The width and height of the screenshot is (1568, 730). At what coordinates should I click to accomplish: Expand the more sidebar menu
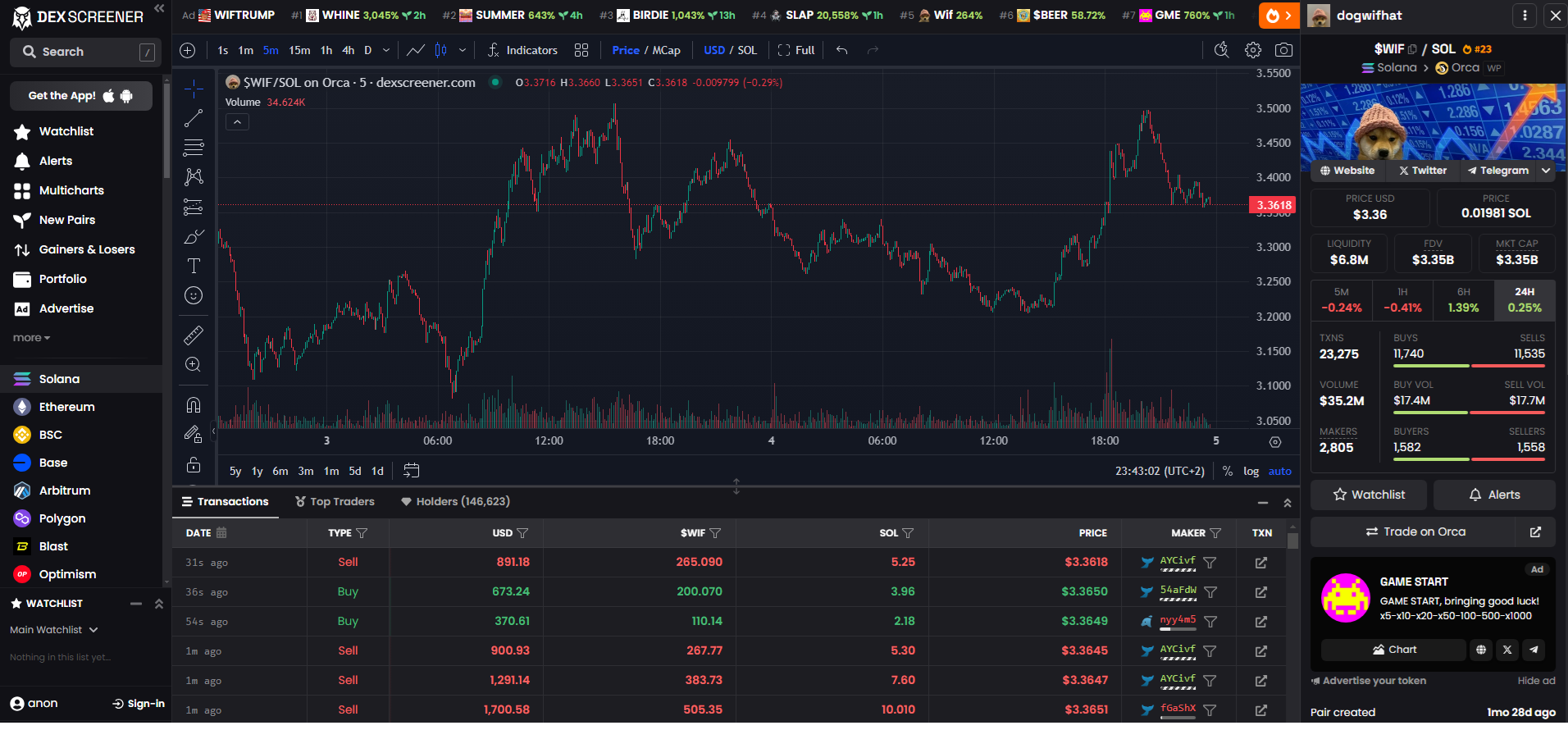tap(31, 338)
